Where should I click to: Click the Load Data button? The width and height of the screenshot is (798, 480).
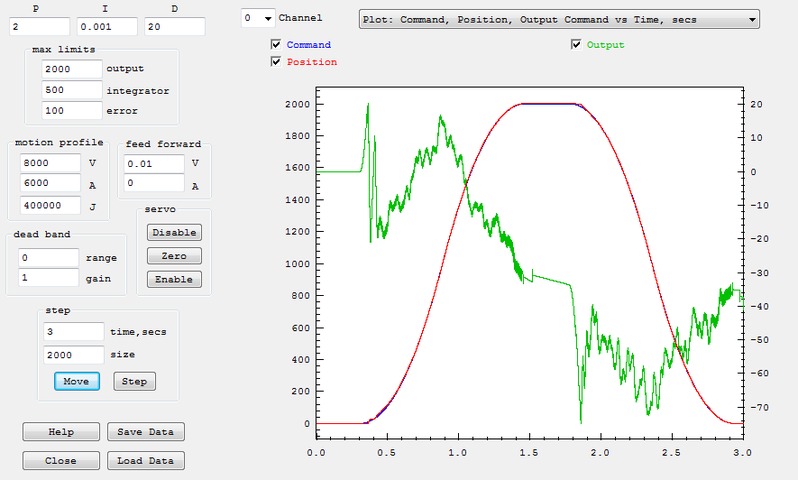145,461
